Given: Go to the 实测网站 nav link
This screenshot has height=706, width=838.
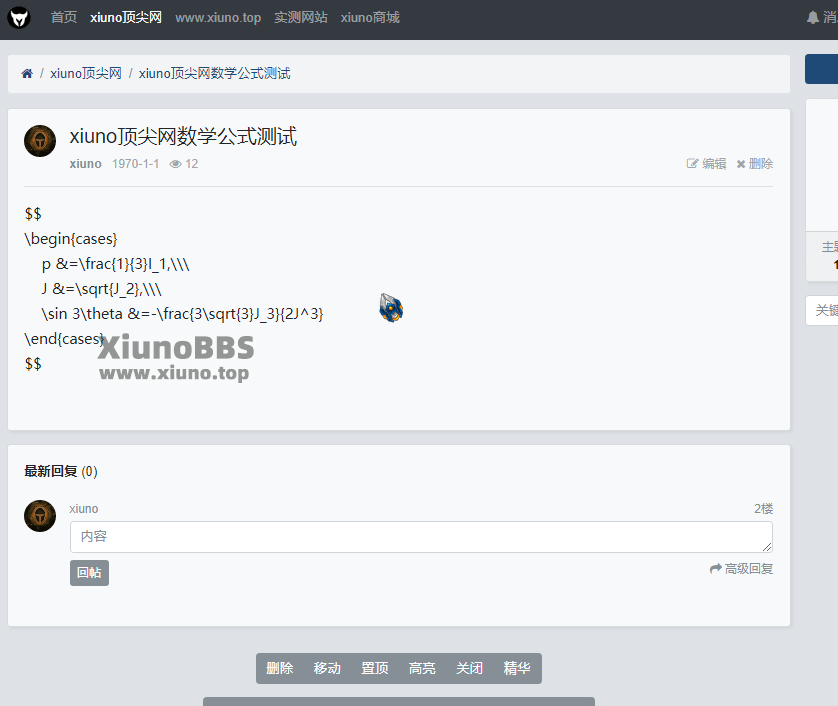Looking at the screenshot, I should (300, 18).
